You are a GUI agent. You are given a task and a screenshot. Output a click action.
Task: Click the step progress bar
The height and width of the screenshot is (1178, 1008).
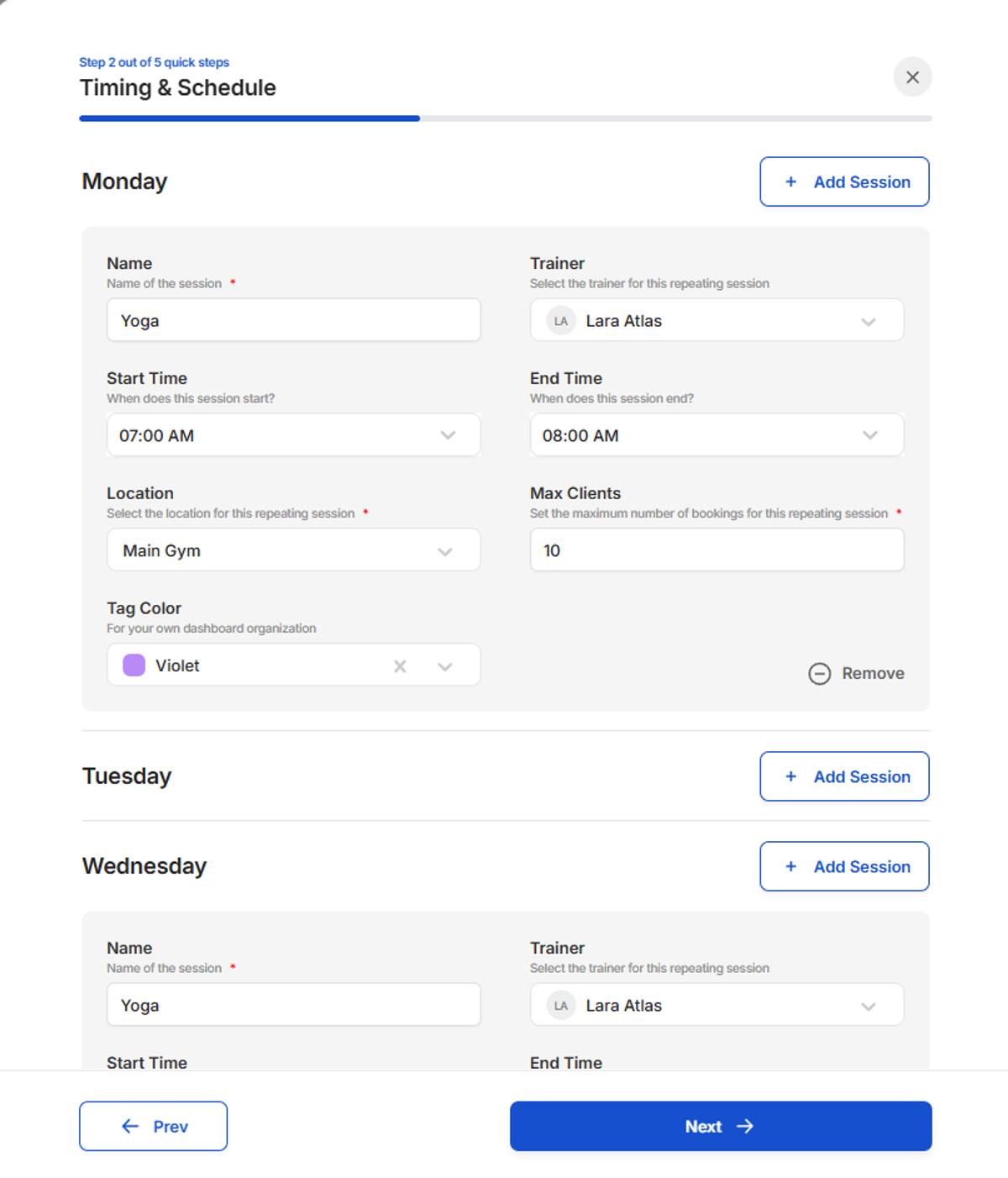point(506,118)
